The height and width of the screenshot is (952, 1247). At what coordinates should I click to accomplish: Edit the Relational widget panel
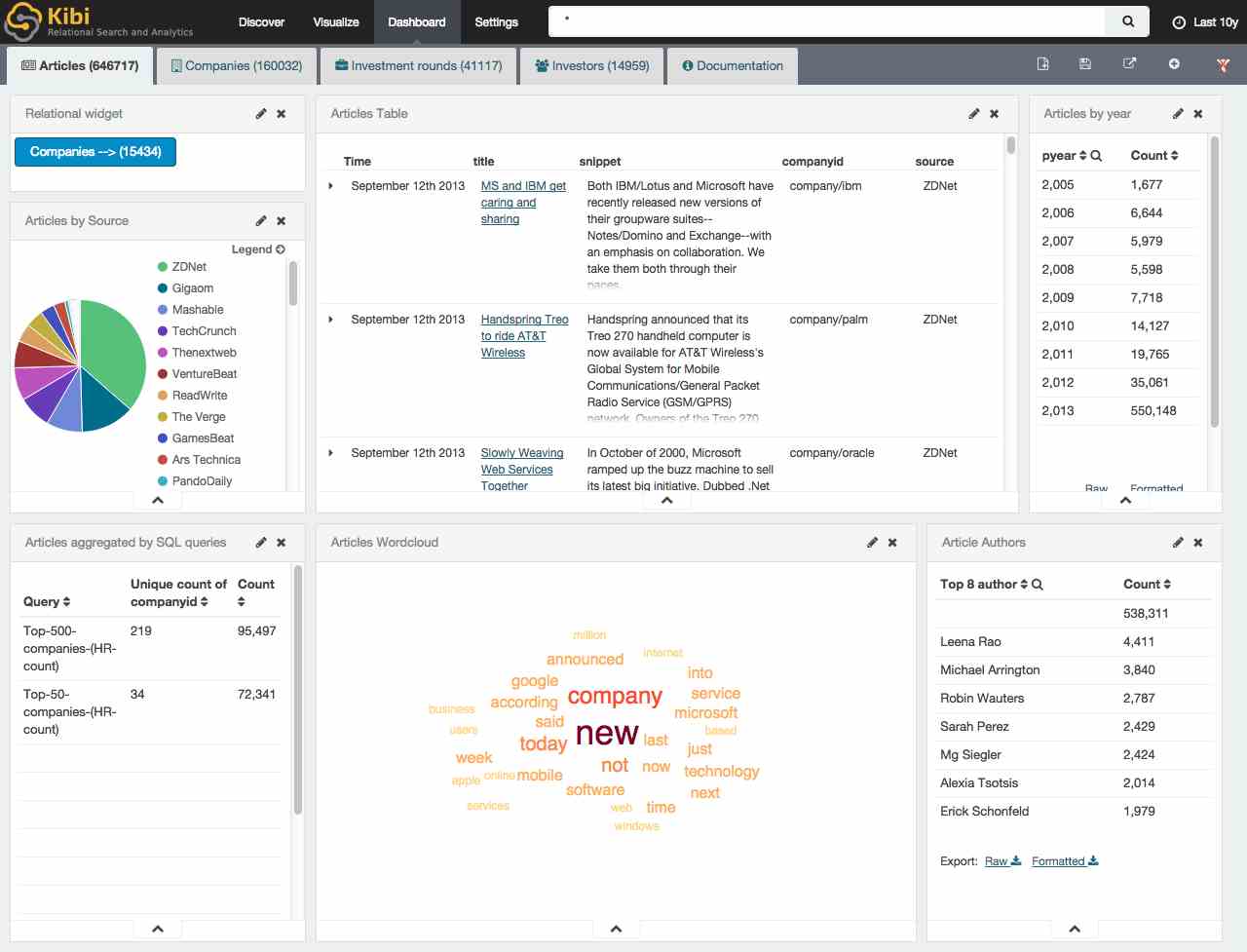click(x=261, y=114)
